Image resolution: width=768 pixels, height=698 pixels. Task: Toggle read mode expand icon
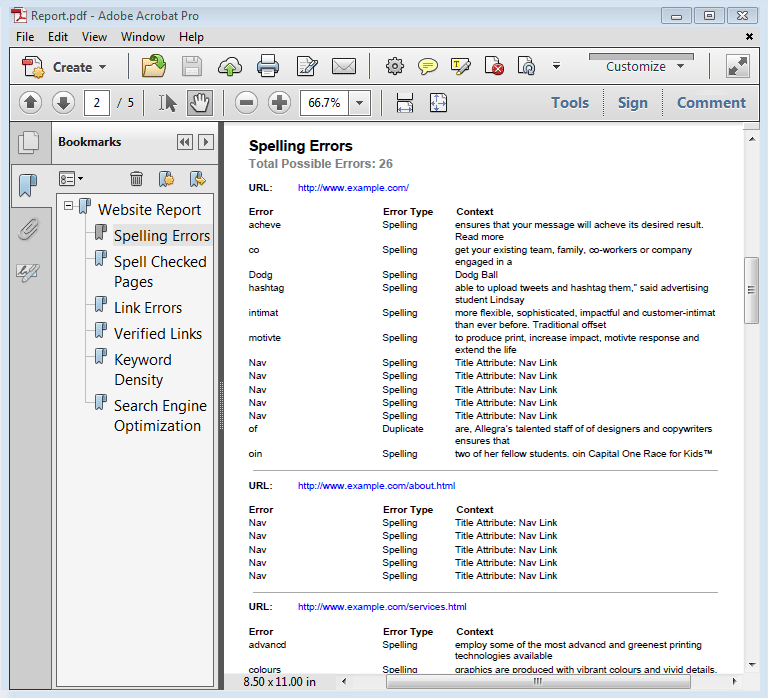tap(738, 66)
